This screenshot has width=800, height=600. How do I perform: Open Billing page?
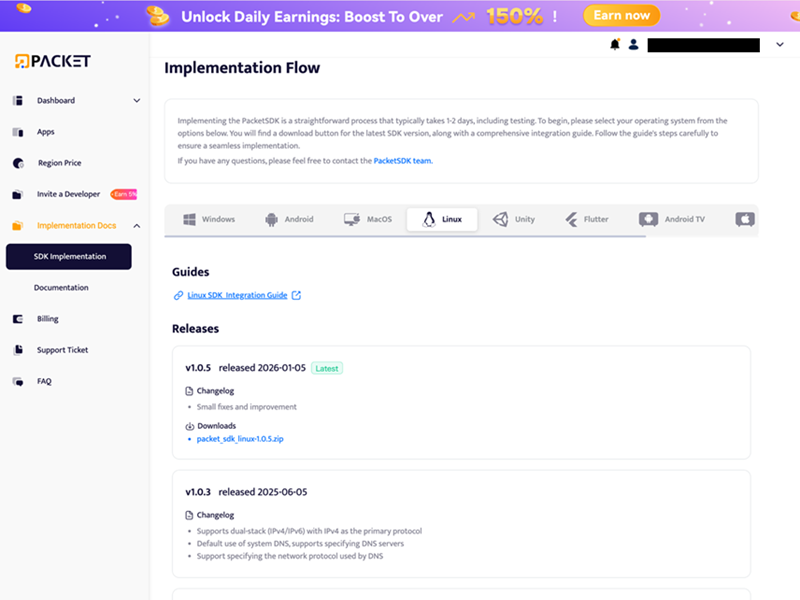47,319
